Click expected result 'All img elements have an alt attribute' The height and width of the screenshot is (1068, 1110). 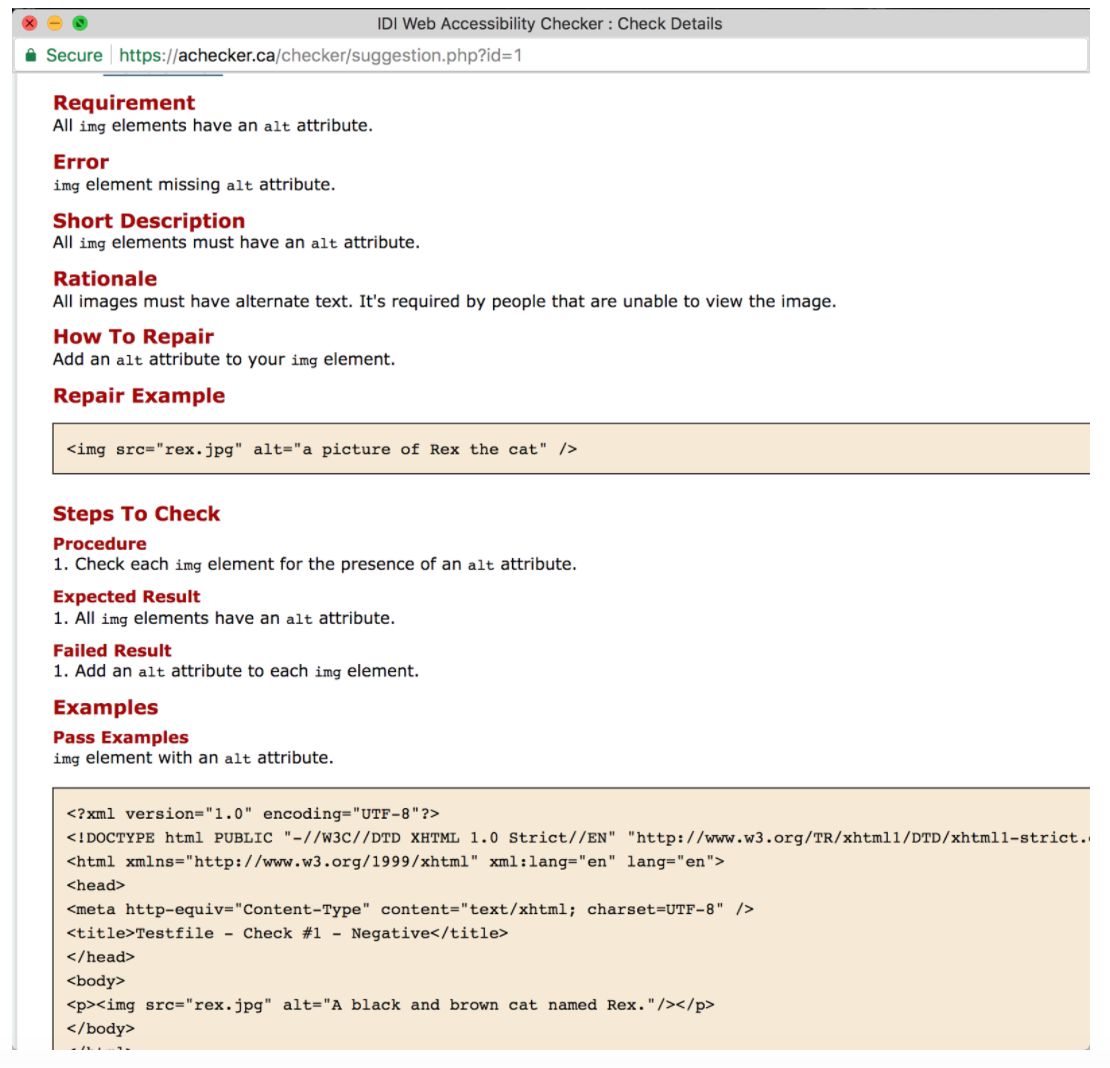click(224, 619)
